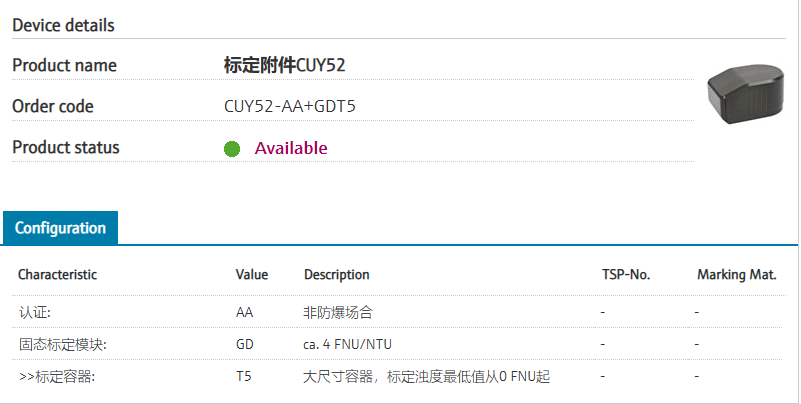Click the T5 value cell

tap(244, 377)
